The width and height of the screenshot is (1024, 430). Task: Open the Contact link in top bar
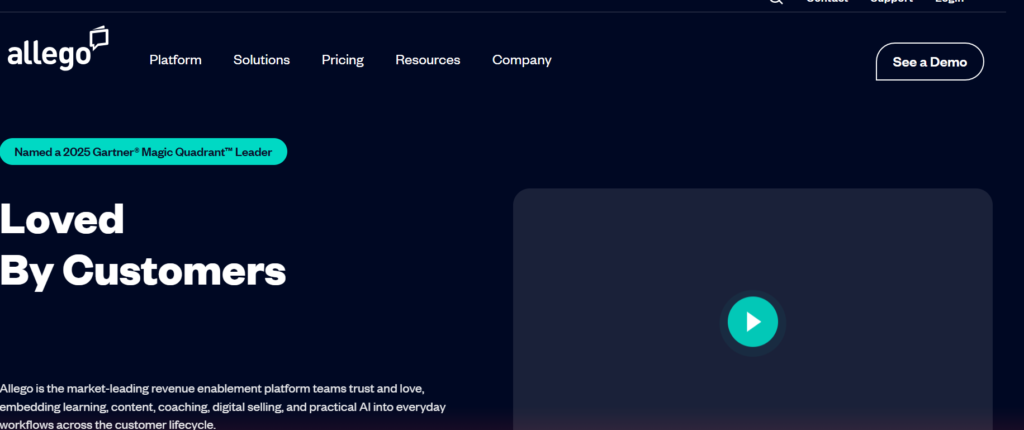[826, 2]
